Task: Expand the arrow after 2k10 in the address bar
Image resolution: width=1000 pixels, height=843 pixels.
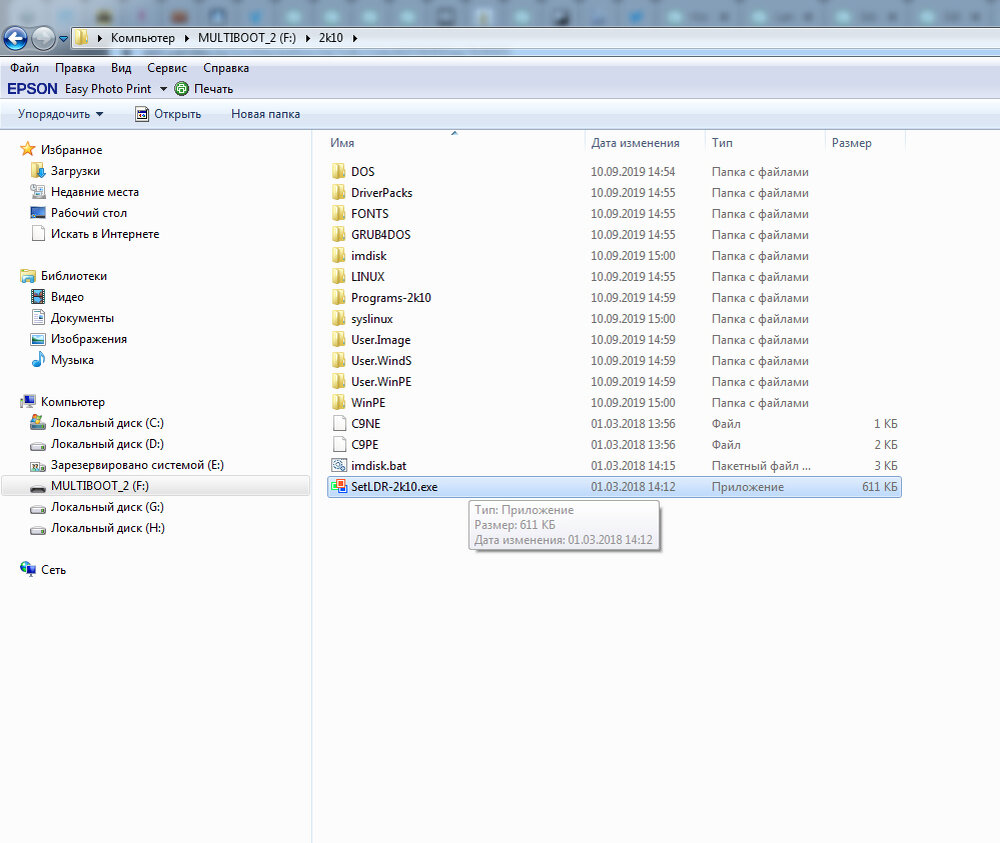Action: (x=355, y=38)
